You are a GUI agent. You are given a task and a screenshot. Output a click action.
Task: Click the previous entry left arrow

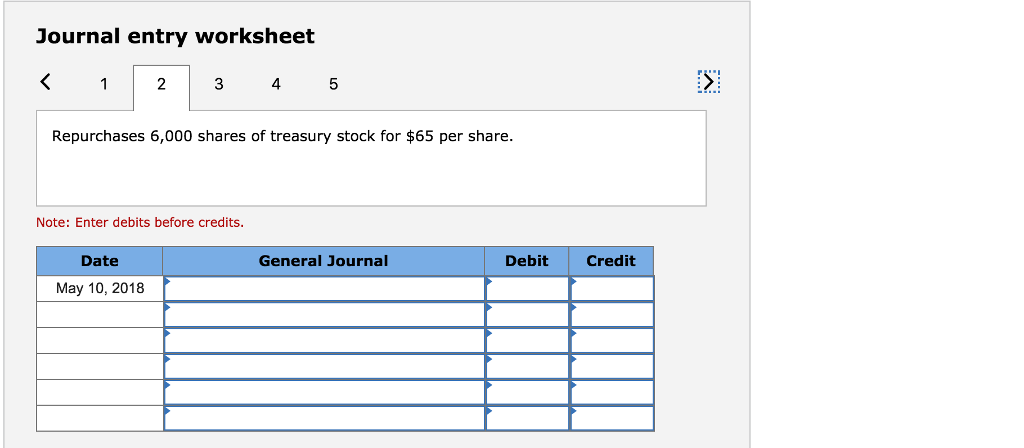45,83
